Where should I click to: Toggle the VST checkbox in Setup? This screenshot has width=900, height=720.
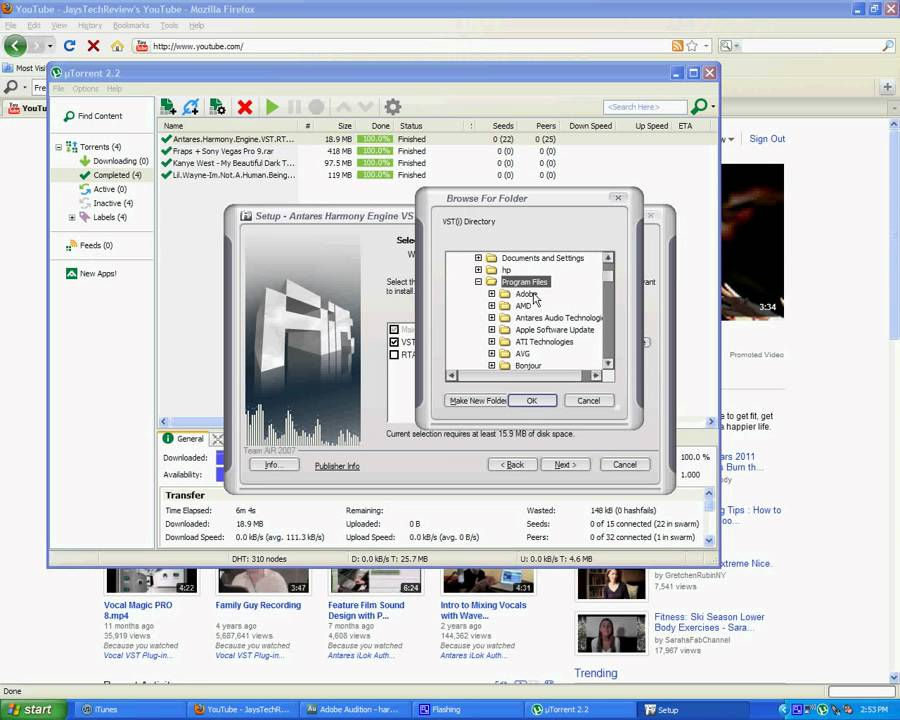pyautogui.click(x=394, y=342)
